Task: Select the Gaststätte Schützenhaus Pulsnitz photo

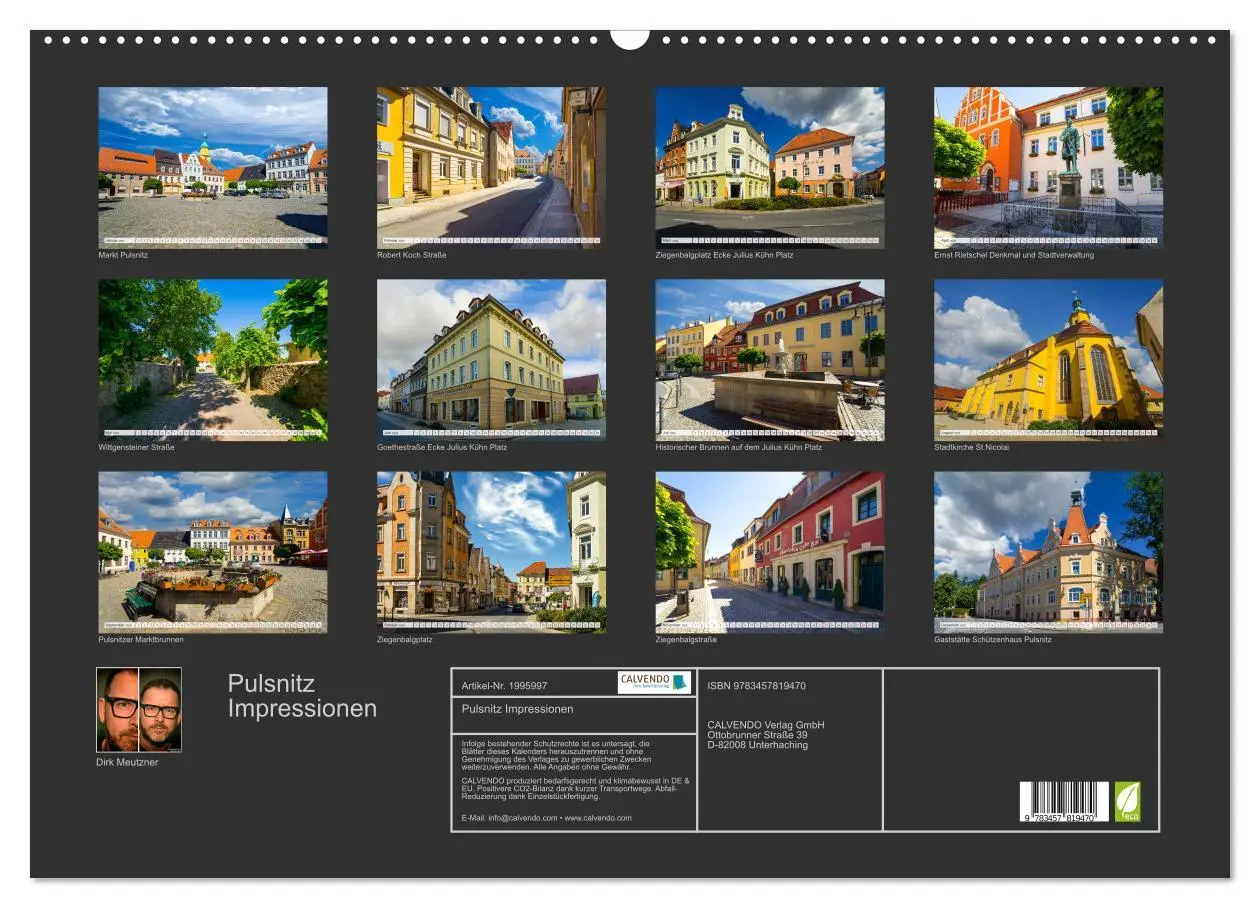Action: pyautogui.click(x=1049, y=552)
